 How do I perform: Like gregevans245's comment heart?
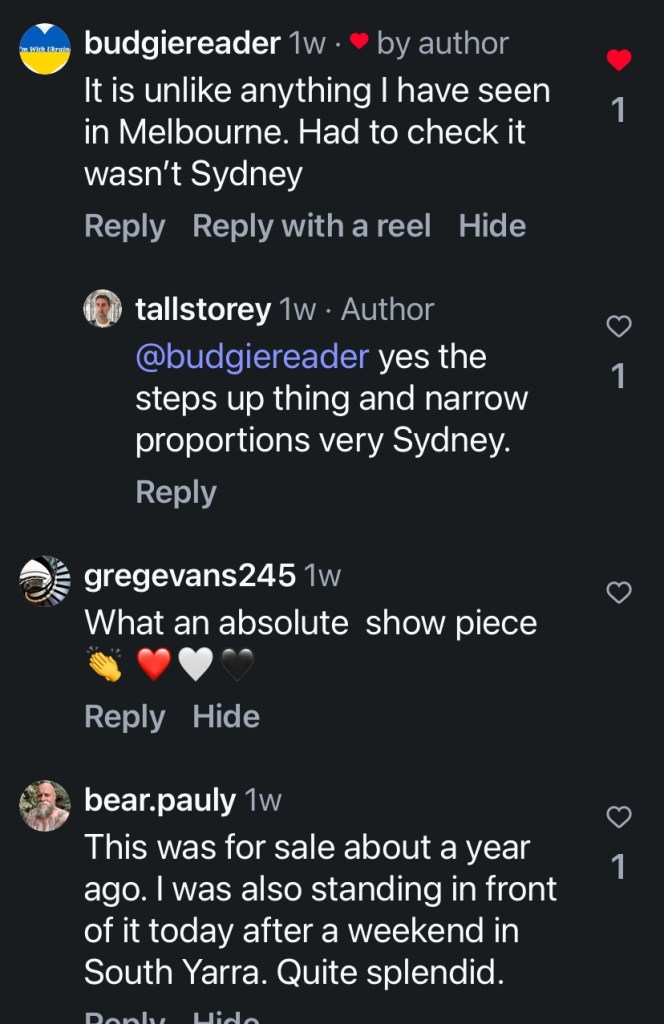click(619, 593)
